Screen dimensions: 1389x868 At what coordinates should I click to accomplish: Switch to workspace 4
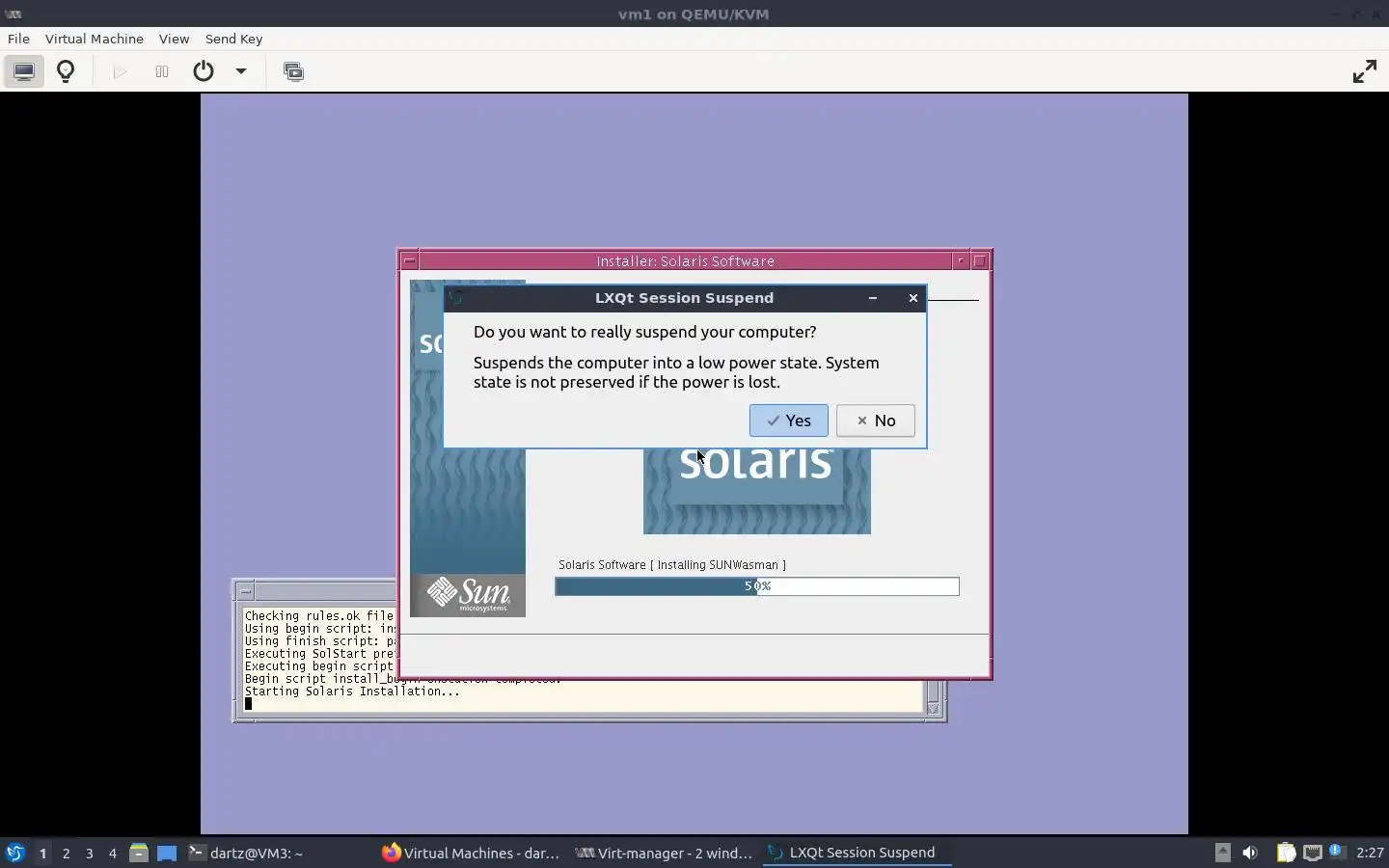click(x=113, y=853)
